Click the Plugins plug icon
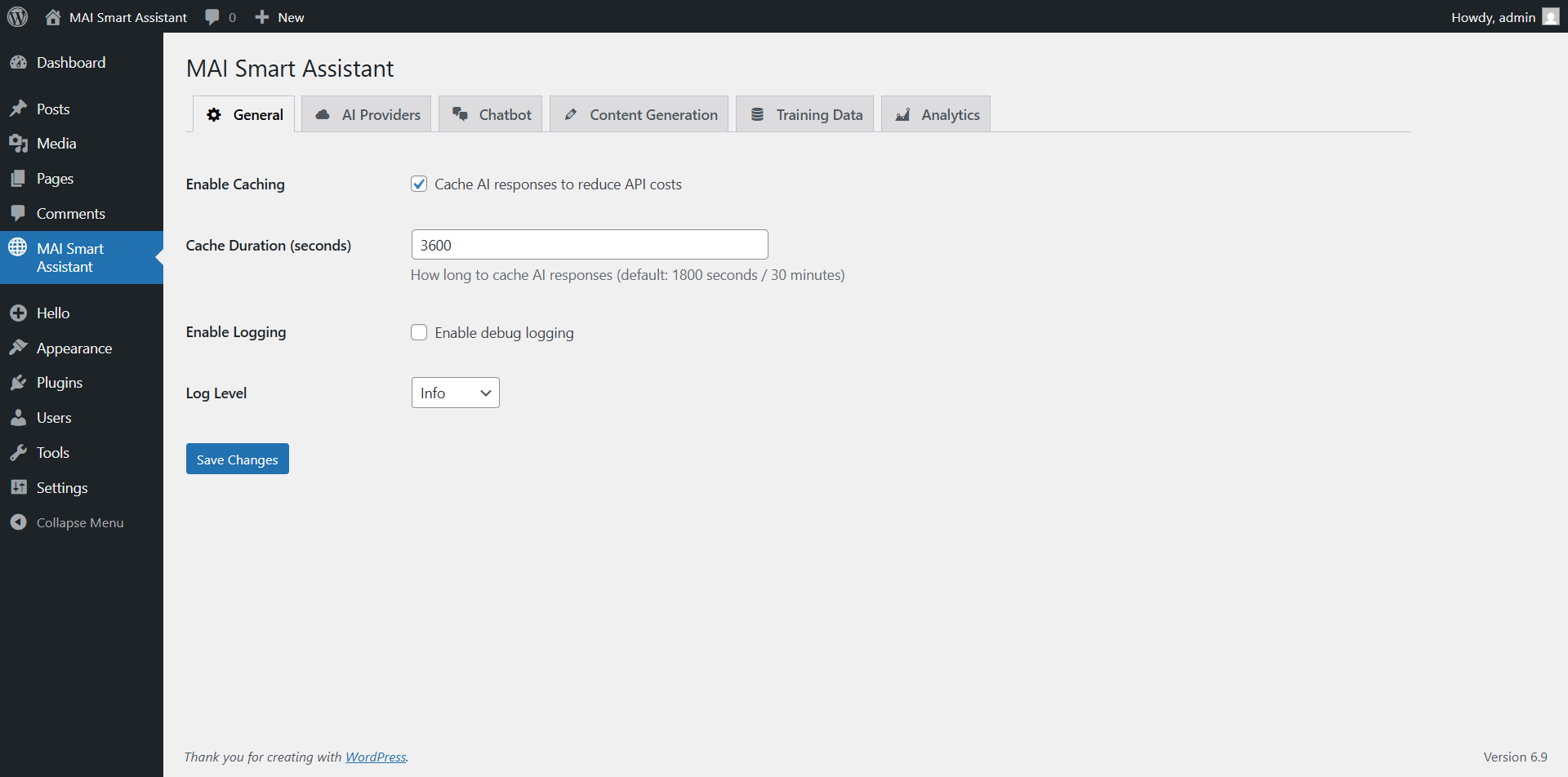The height and width of the screenshot is (777, 1568). tap(18, 383)
